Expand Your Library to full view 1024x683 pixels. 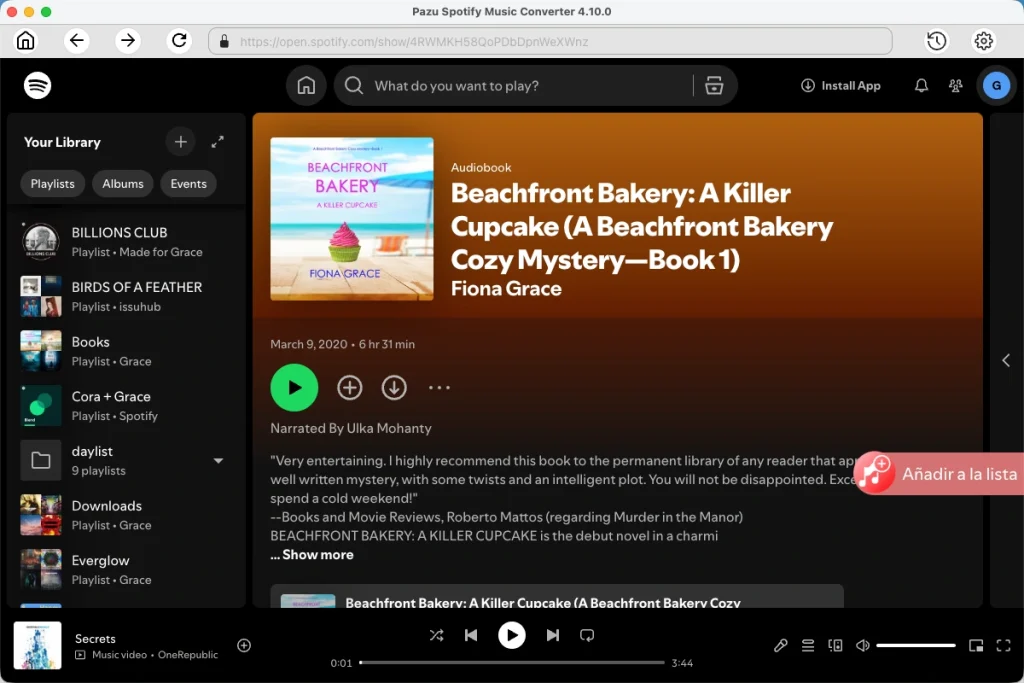(217, 142)
